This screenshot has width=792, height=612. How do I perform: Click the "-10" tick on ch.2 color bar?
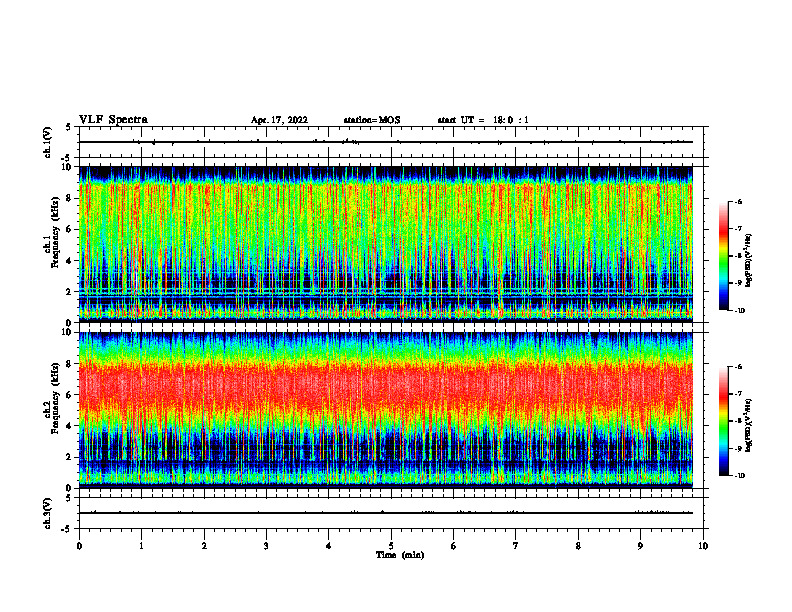coord(739,475)
